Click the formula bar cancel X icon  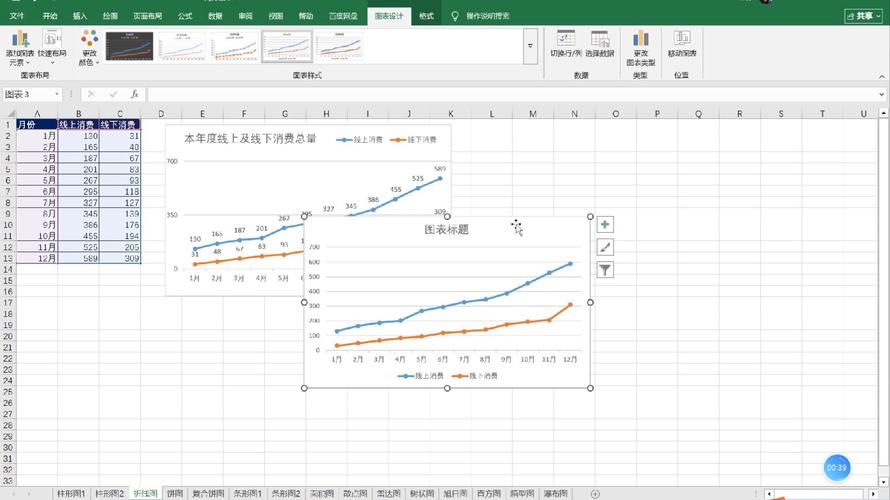coord(91,94)
